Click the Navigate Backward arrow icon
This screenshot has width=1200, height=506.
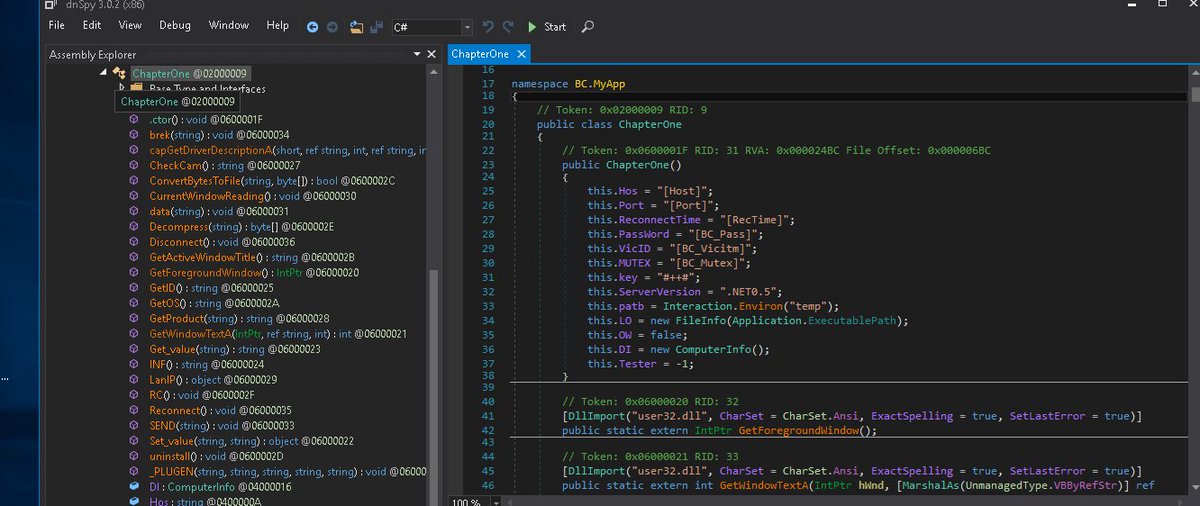tap(313, 27)
